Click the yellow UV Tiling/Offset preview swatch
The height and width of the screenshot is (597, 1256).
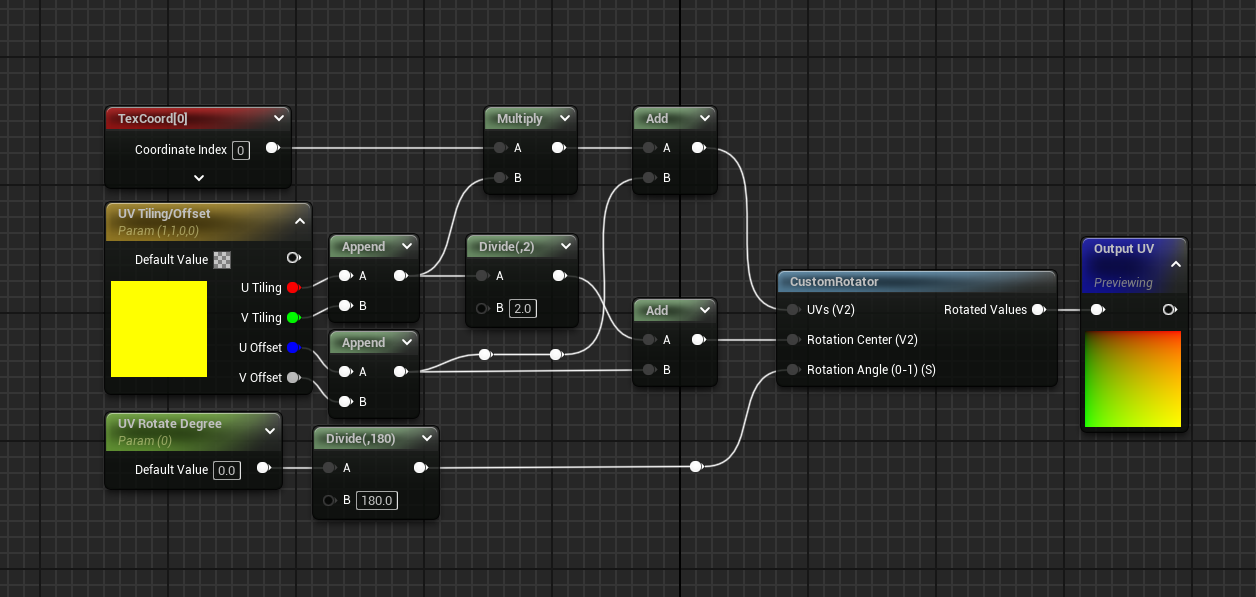(159, 329)
